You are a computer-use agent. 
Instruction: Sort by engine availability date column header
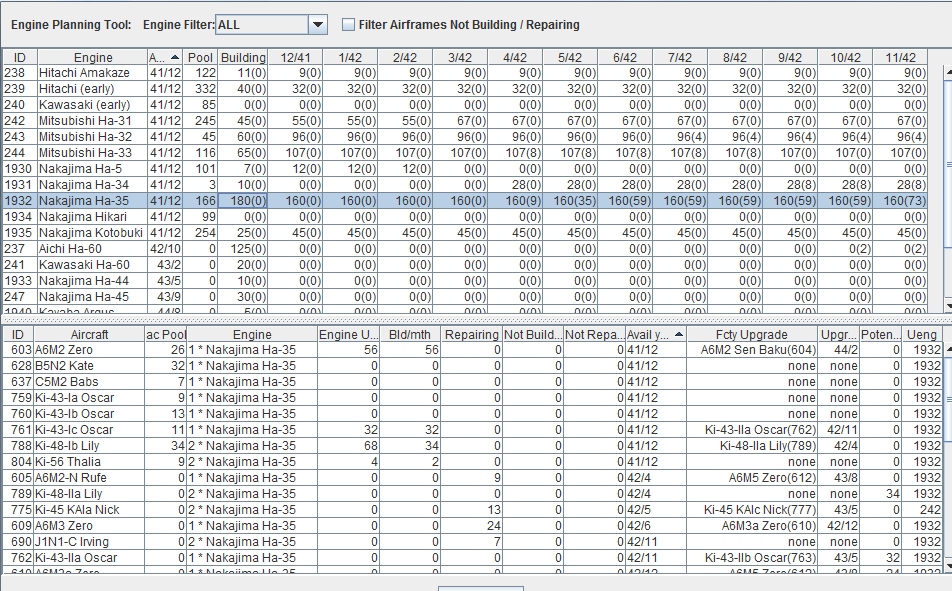pos(165,58)
